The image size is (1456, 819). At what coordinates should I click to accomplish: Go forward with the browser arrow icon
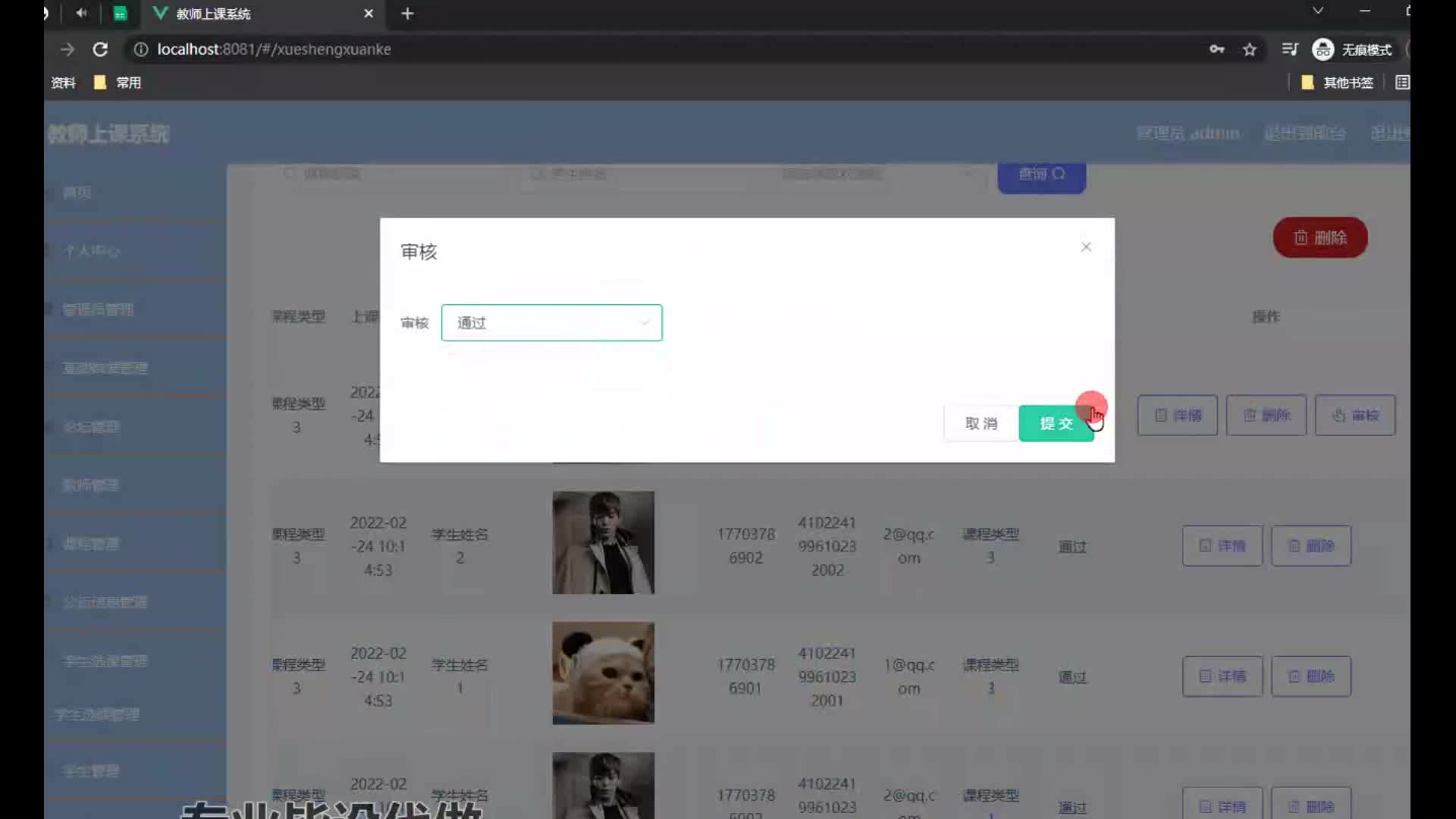(x=67, y=49)
